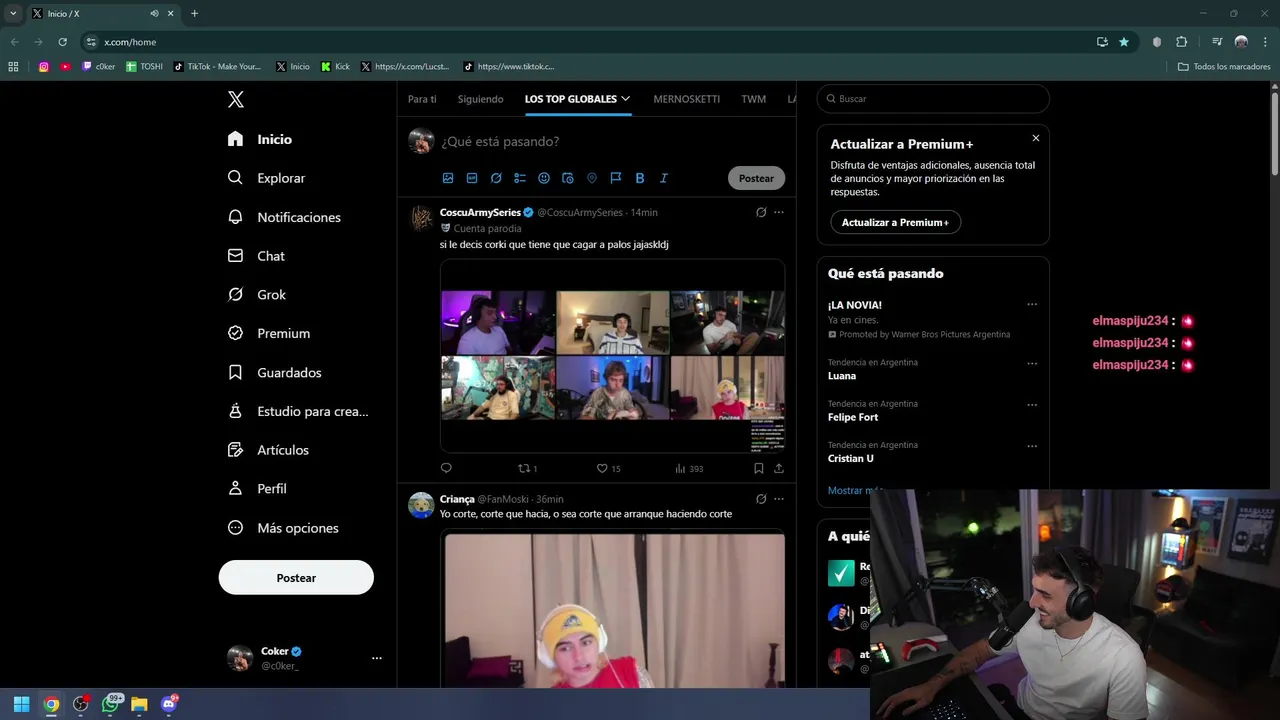This screenshot has height=720, width=1280.
Task: Open Grok in the sidebar
Action: point(257,295)
